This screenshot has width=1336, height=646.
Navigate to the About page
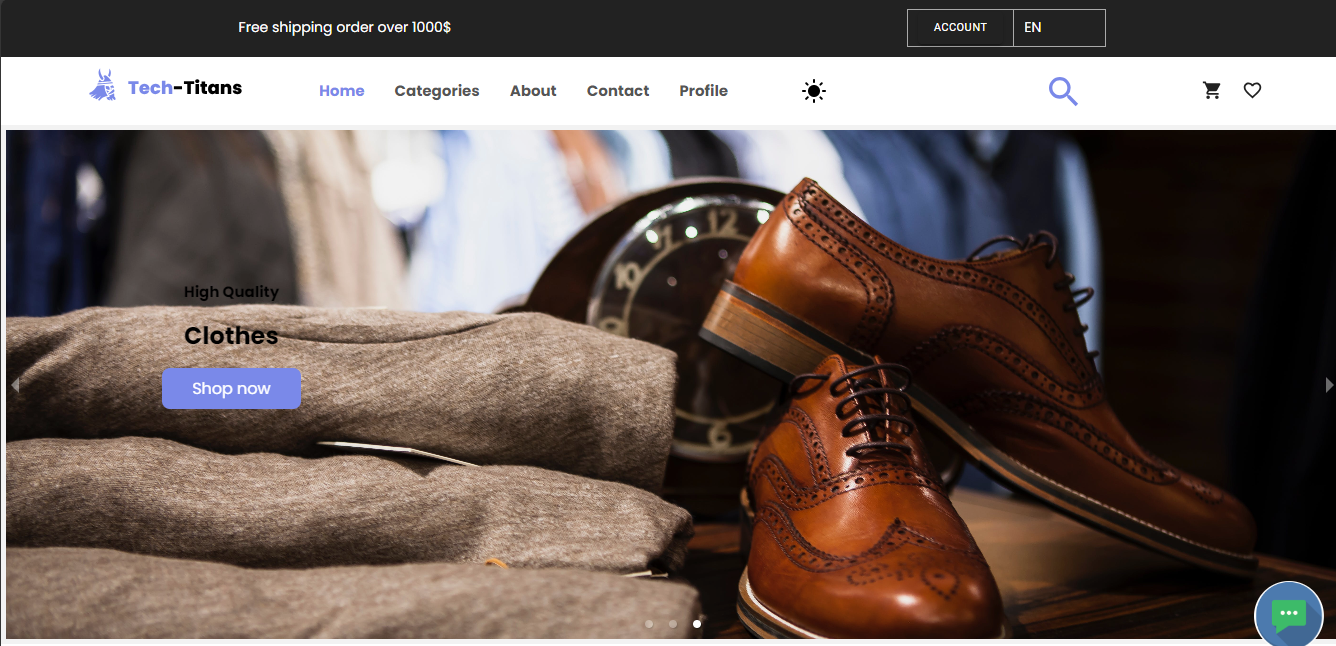(x=533, y=91)
